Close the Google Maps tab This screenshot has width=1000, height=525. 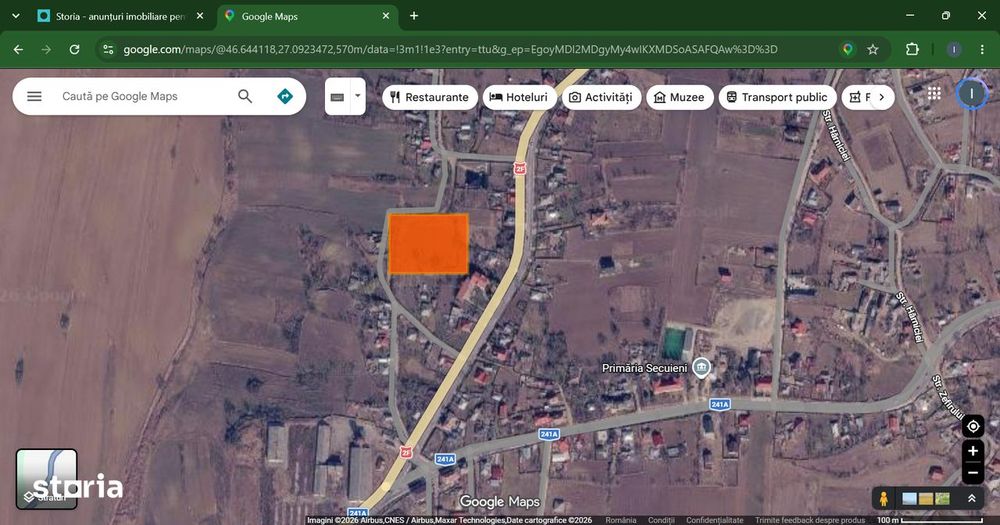coord(386,16)
